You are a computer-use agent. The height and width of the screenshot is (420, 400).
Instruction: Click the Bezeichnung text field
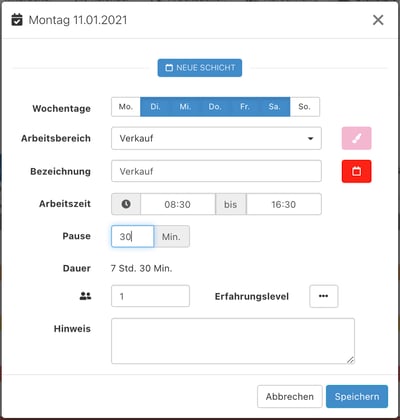(x=216, y=171)
